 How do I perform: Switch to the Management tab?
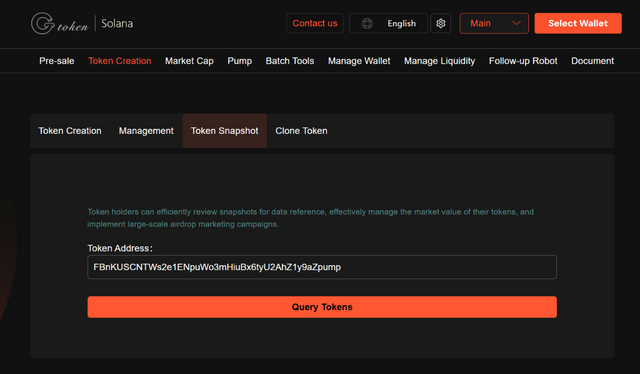[x=146, y=131]
